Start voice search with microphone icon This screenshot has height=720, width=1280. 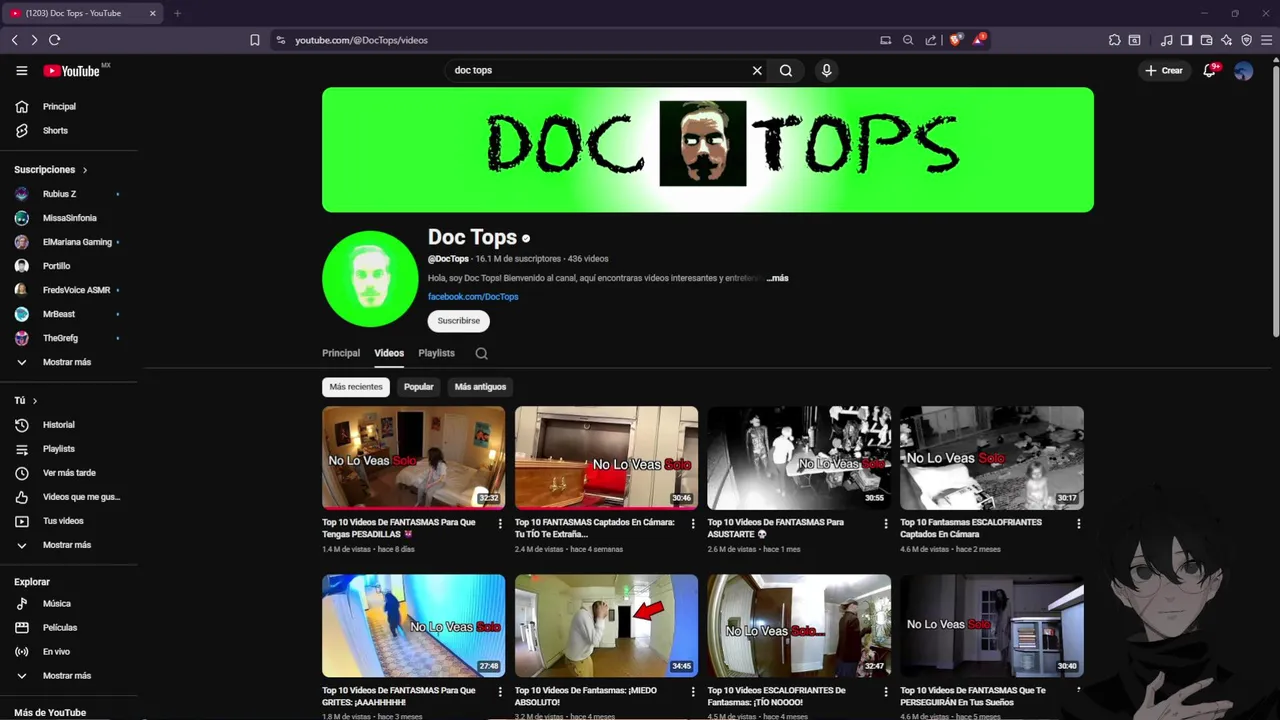click(x=826, y=71)
